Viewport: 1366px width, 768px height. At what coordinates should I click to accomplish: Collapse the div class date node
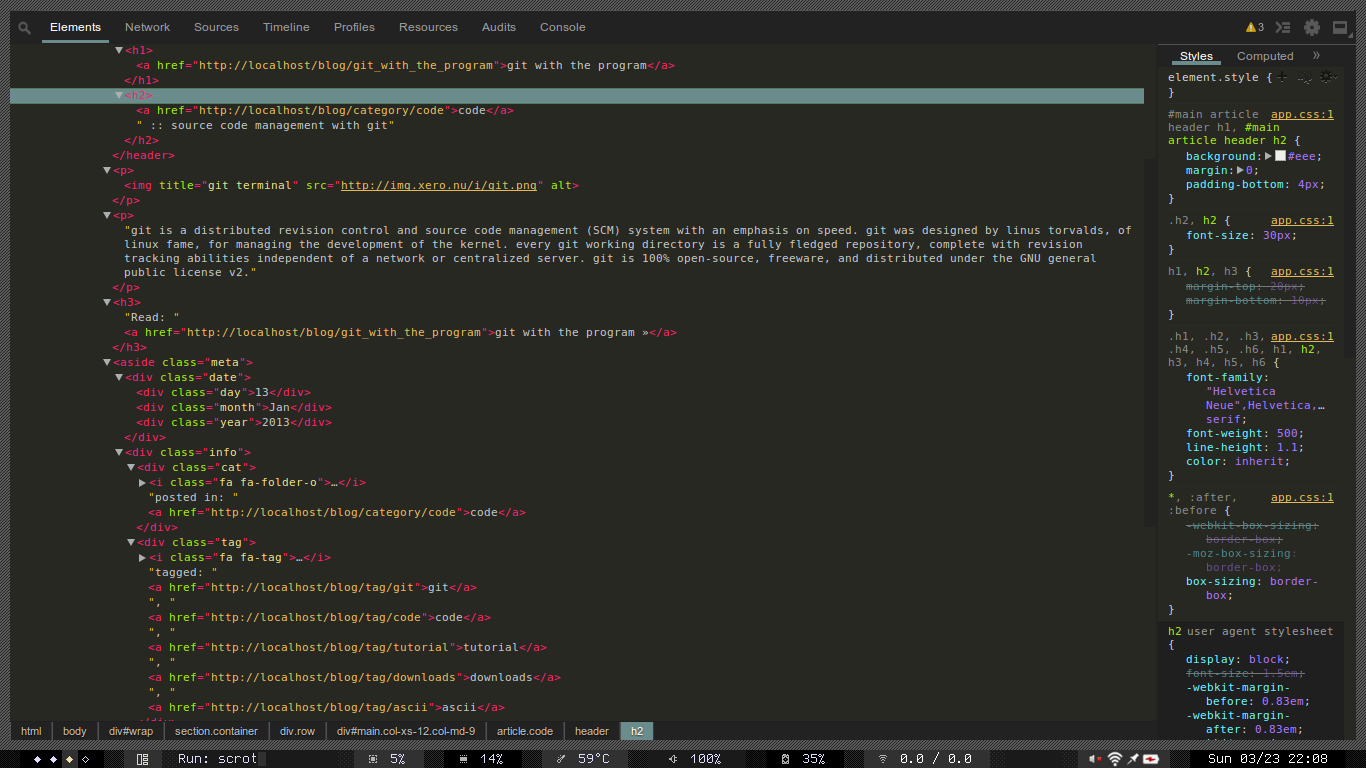pyautogui.click(x=119, y=377)
